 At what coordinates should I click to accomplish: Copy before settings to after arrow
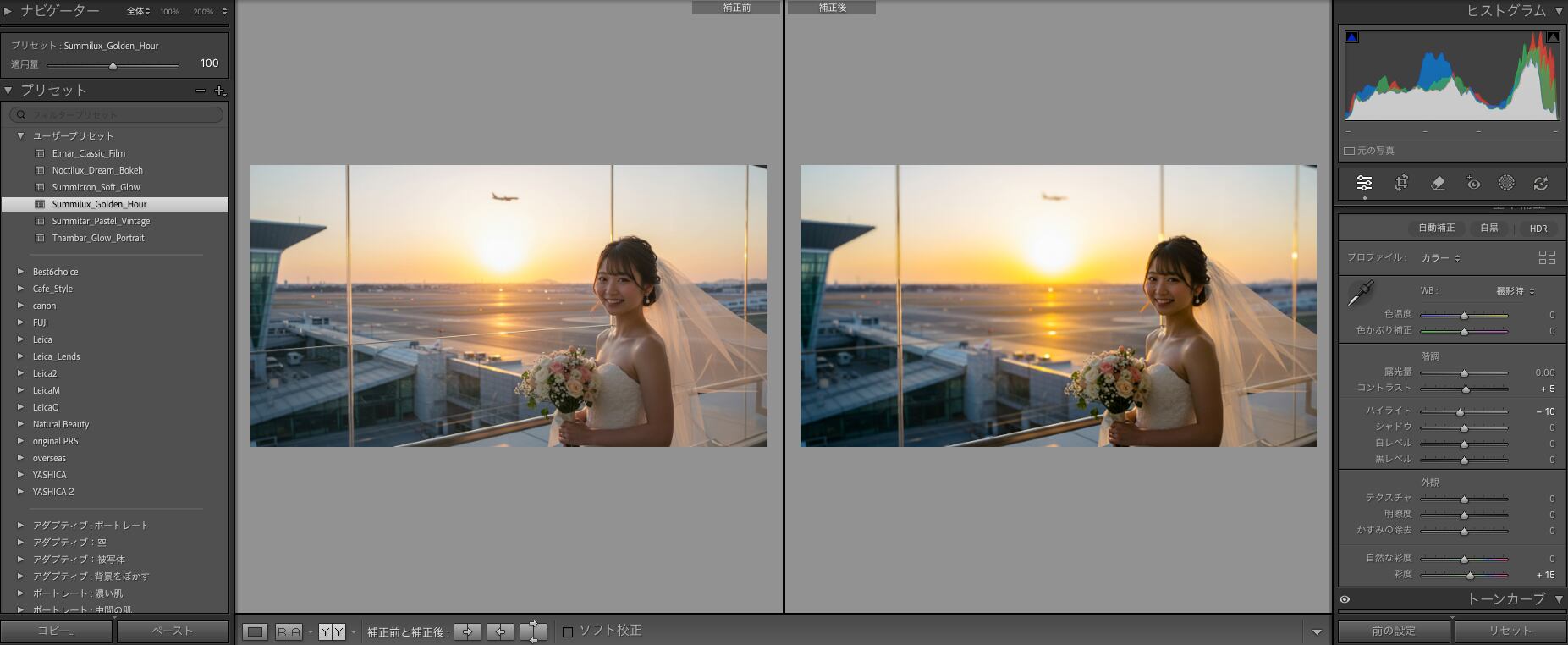(x=467, y=631)
